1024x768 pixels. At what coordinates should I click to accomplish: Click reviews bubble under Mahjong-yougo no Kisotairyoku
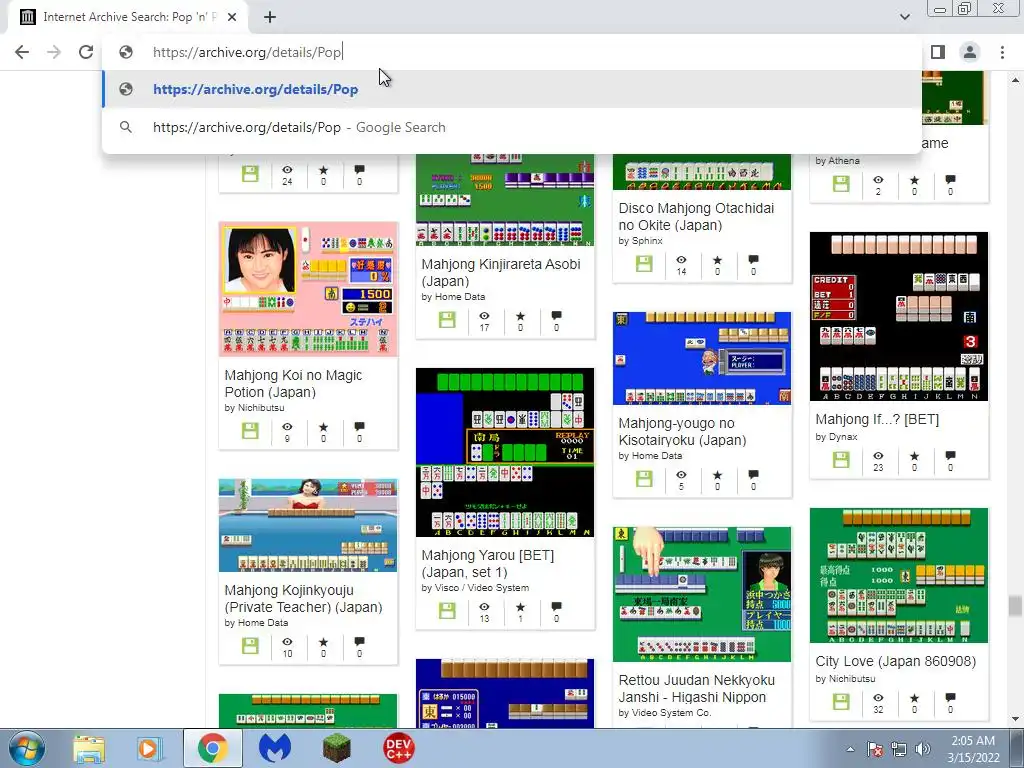click(x=753, y=475)
